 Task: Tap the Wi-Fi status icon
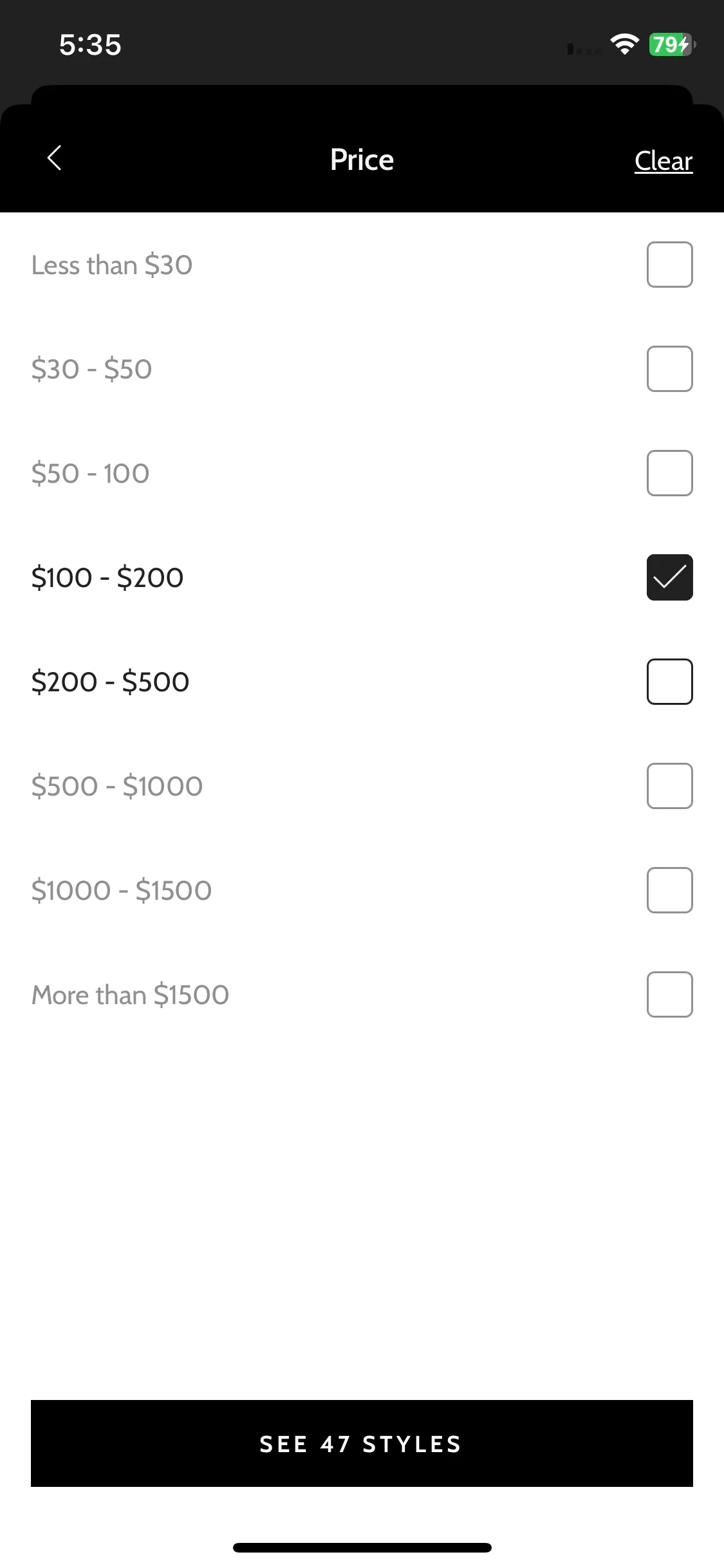pyautogui.click(x=624, y=44)
